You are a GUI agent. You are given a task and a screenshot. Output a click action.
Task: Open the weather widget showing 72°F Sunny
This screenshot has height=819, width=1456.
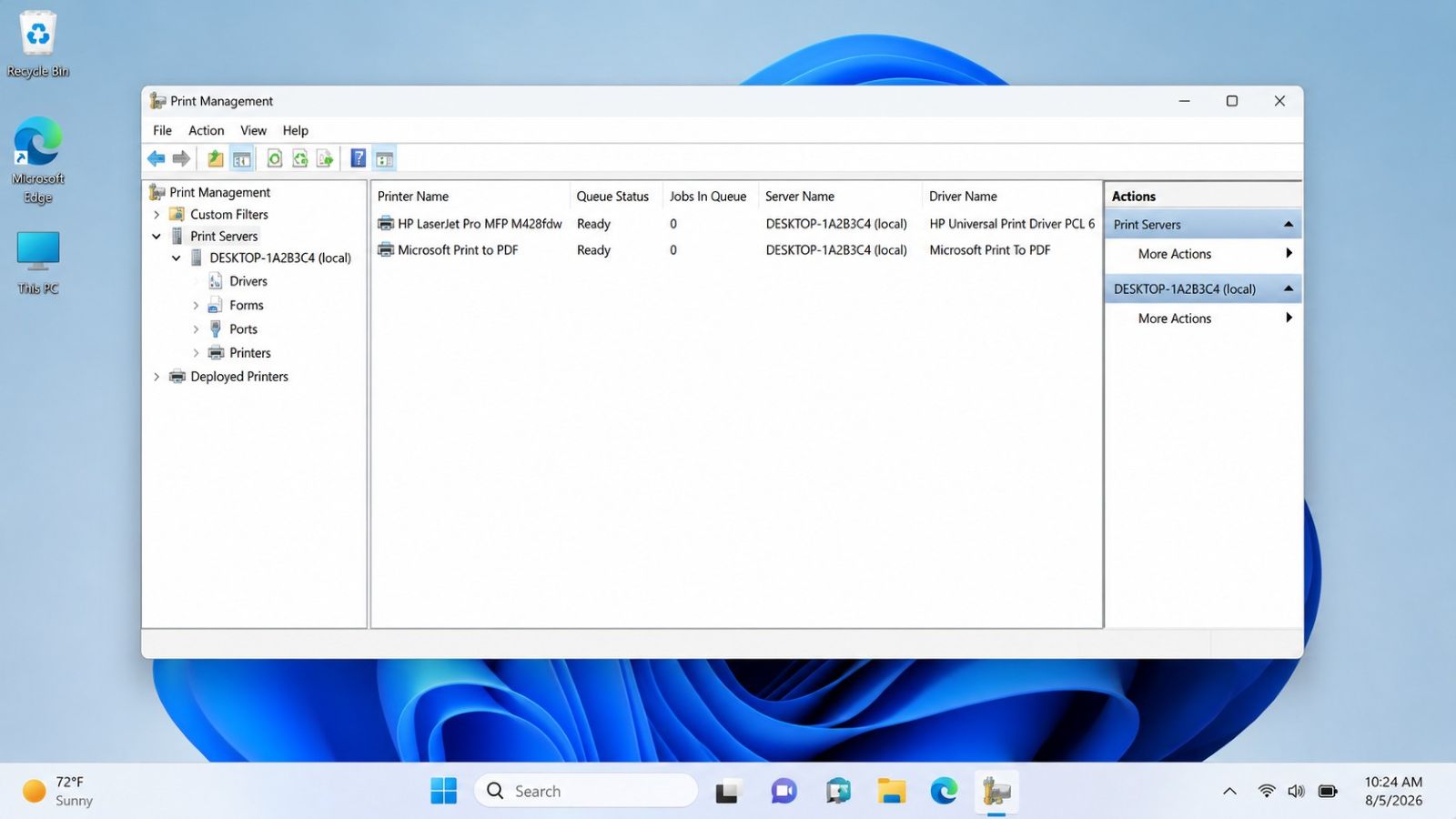[x=58, y=791]
